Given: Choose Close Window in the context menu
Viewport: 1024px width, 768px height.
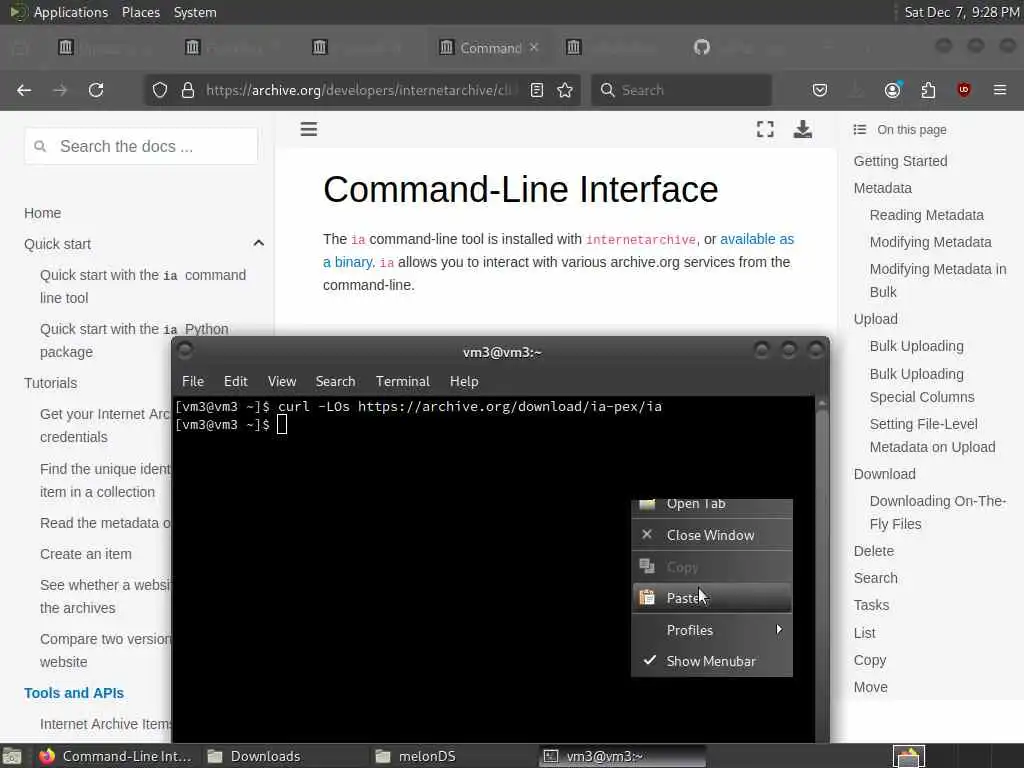Looking at the screenshot, I should 712,535.
